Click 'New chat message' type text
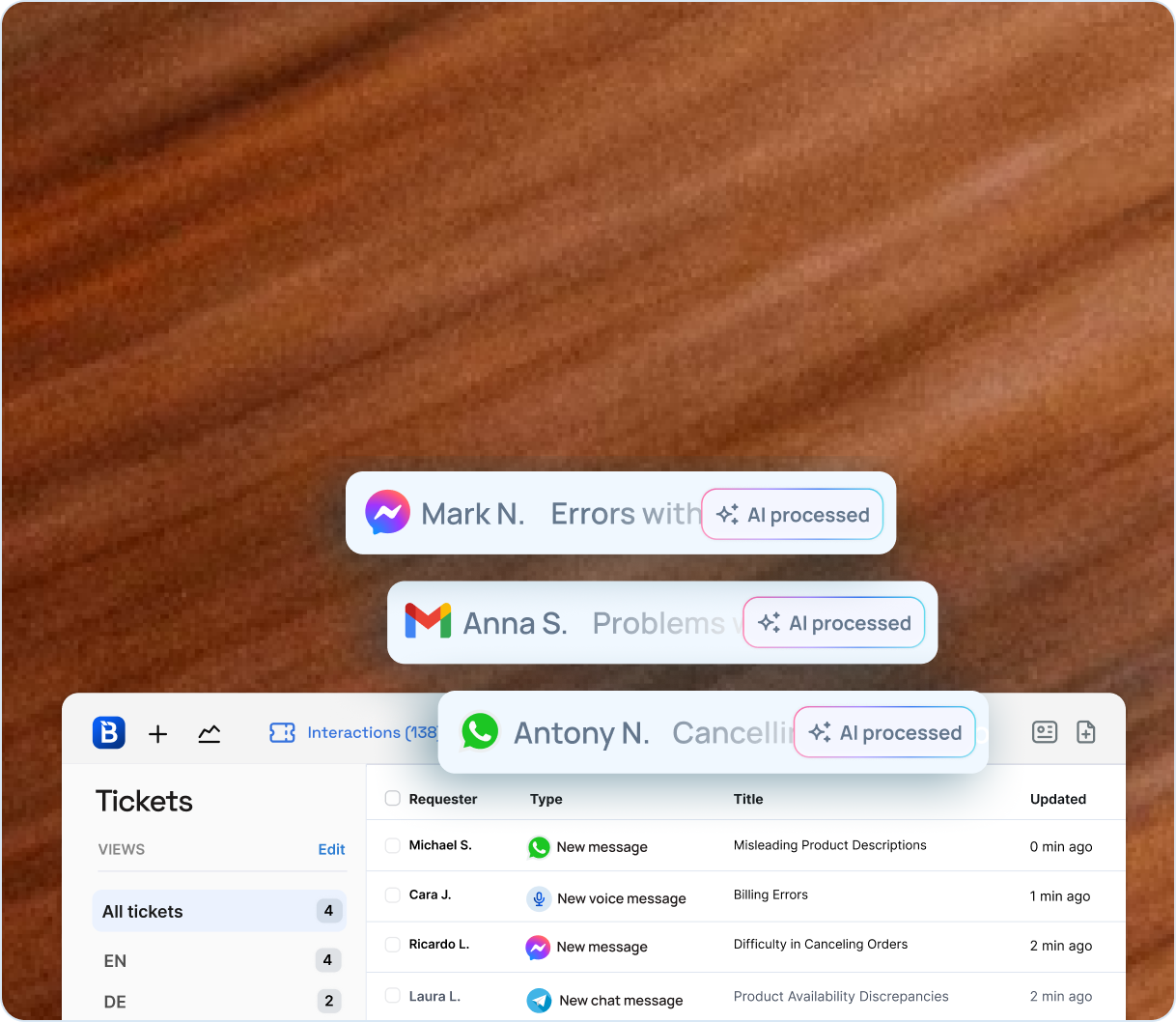The image size is (1176, 1022). 621,1001
